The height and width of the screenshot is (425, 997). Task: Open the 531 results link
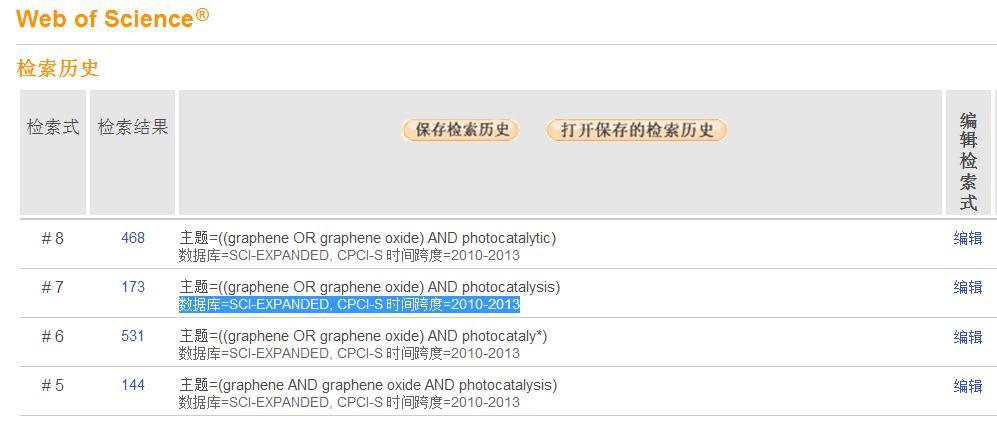point(133,336)
